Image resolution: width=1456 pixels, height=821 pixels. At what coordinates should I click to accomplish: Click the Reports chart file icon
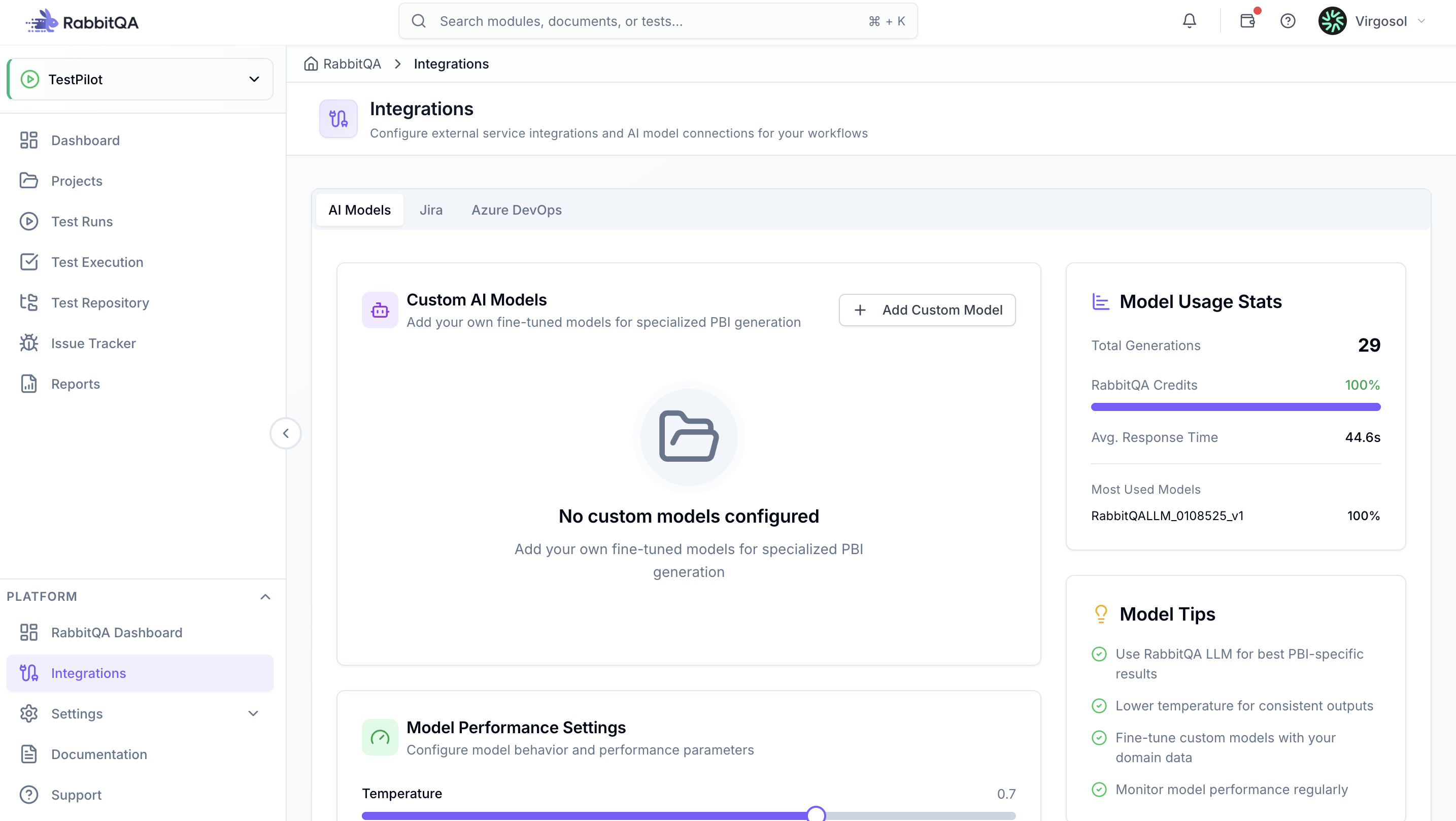29,384
